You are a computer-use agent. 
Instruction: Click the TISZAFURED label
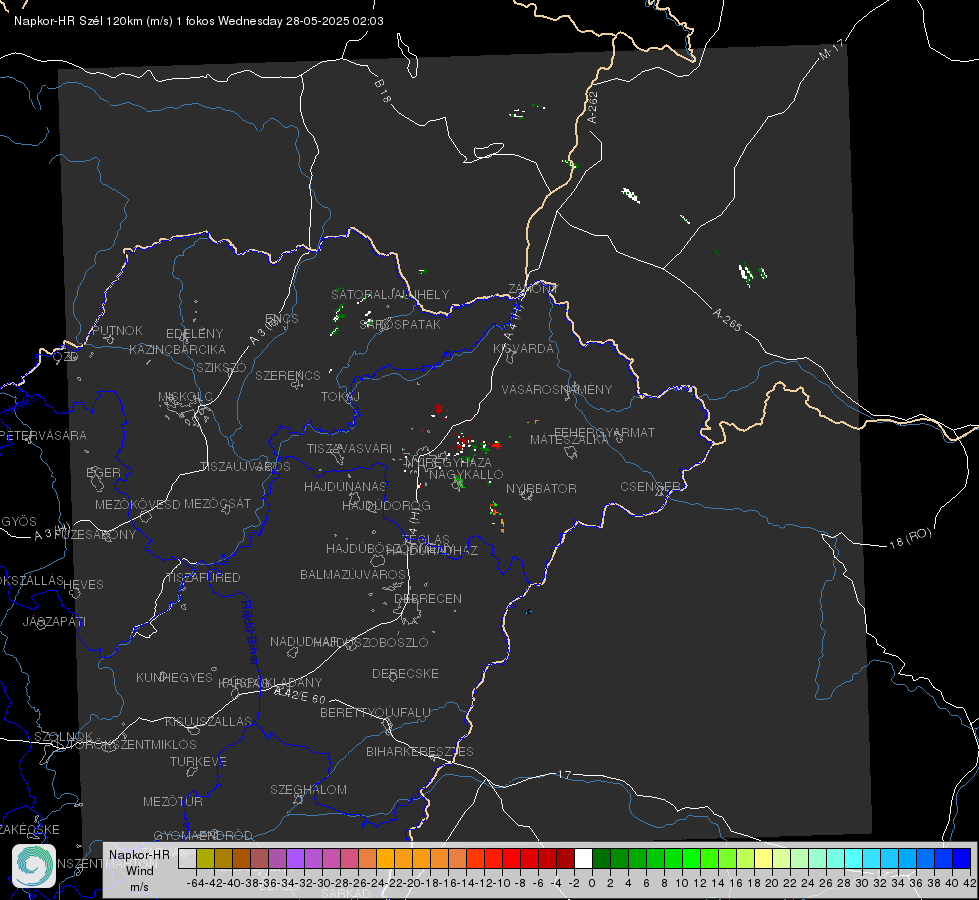click(x=204, y=578)
